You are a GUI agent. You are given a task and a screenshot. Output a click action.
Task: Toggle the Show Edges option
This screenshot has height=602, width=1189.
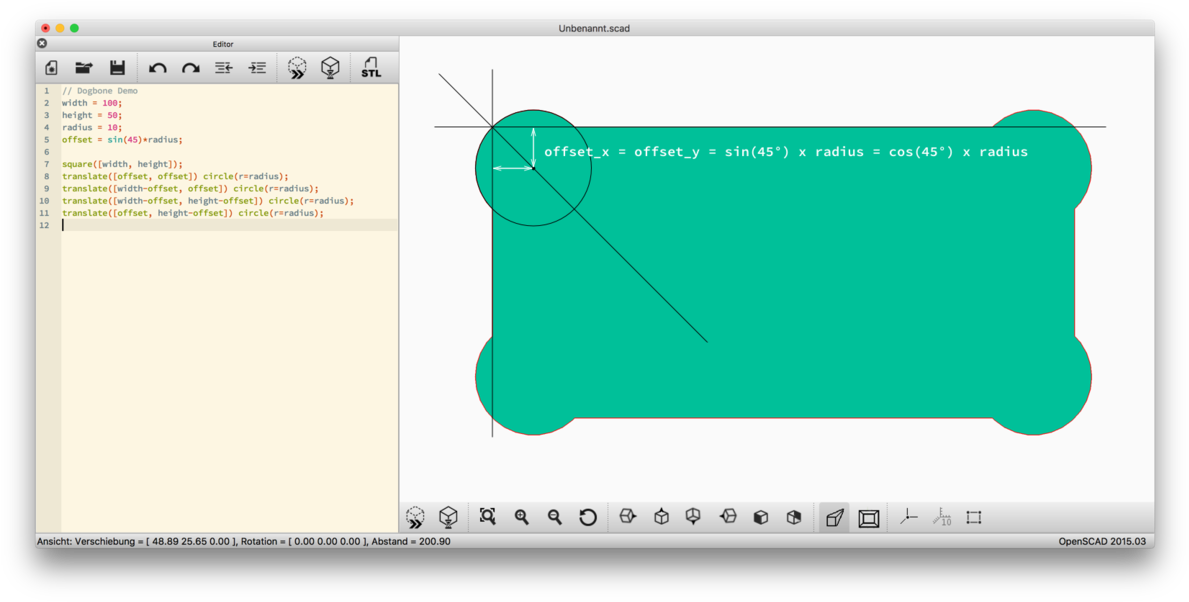tap(973, 517)
